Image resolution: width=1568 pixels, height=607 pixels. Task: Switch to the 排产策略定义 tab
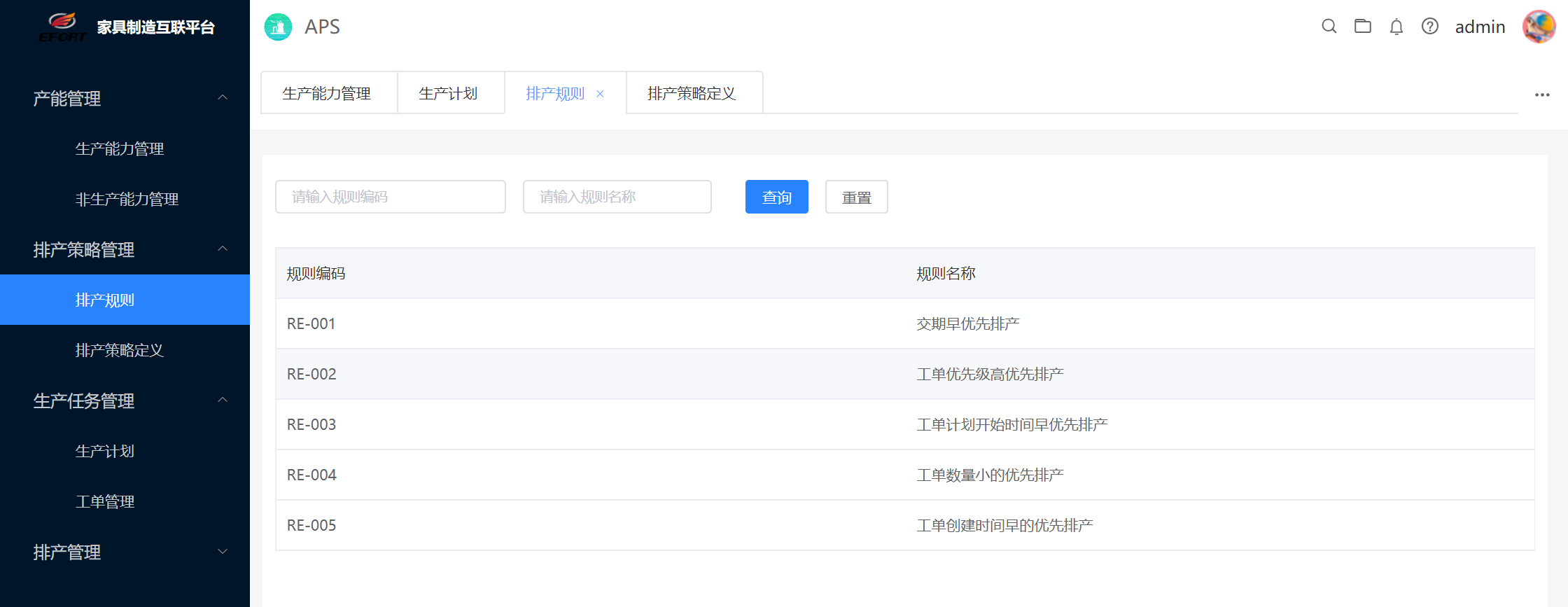pos(692,93)
